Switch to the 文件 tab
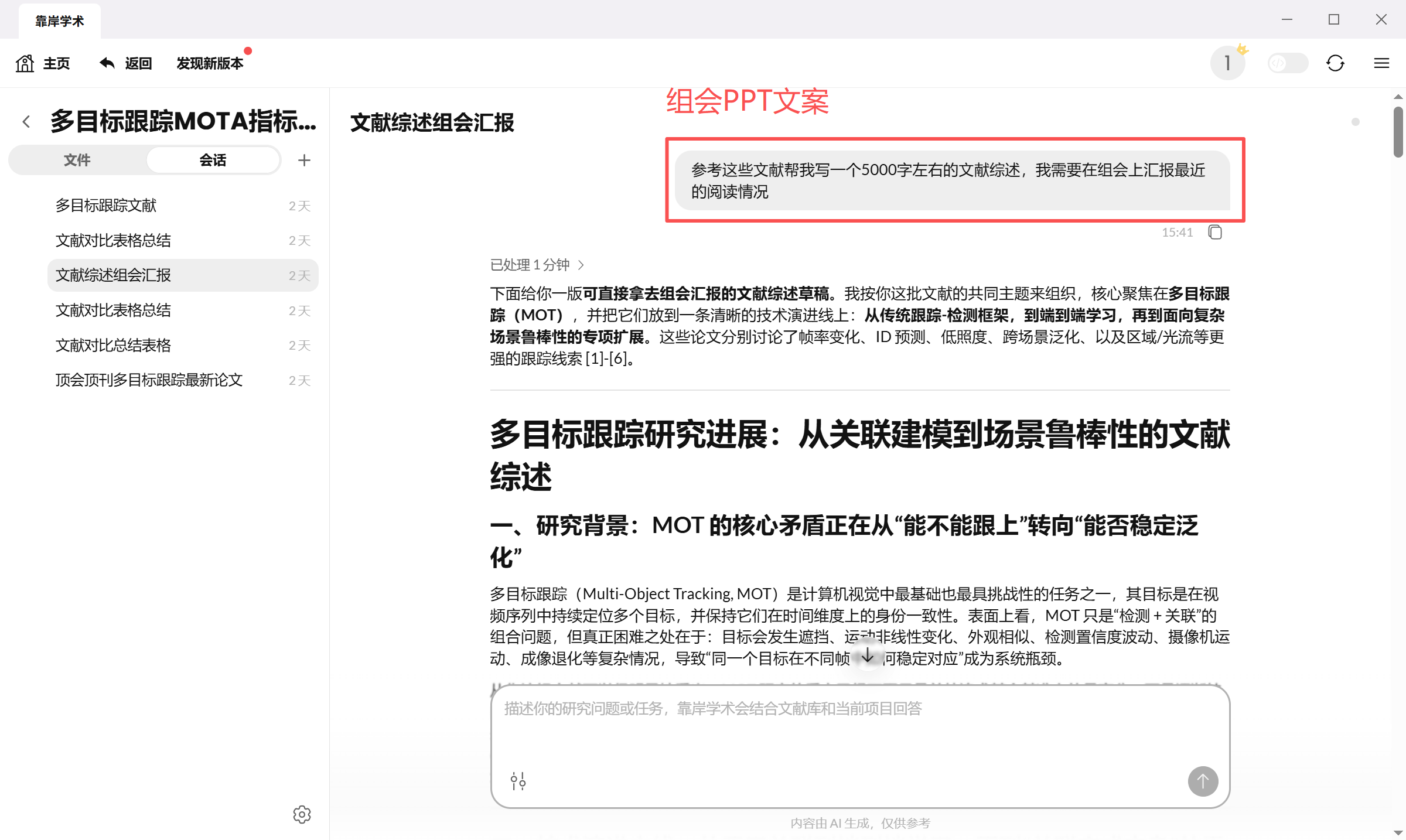 [77, 160]
